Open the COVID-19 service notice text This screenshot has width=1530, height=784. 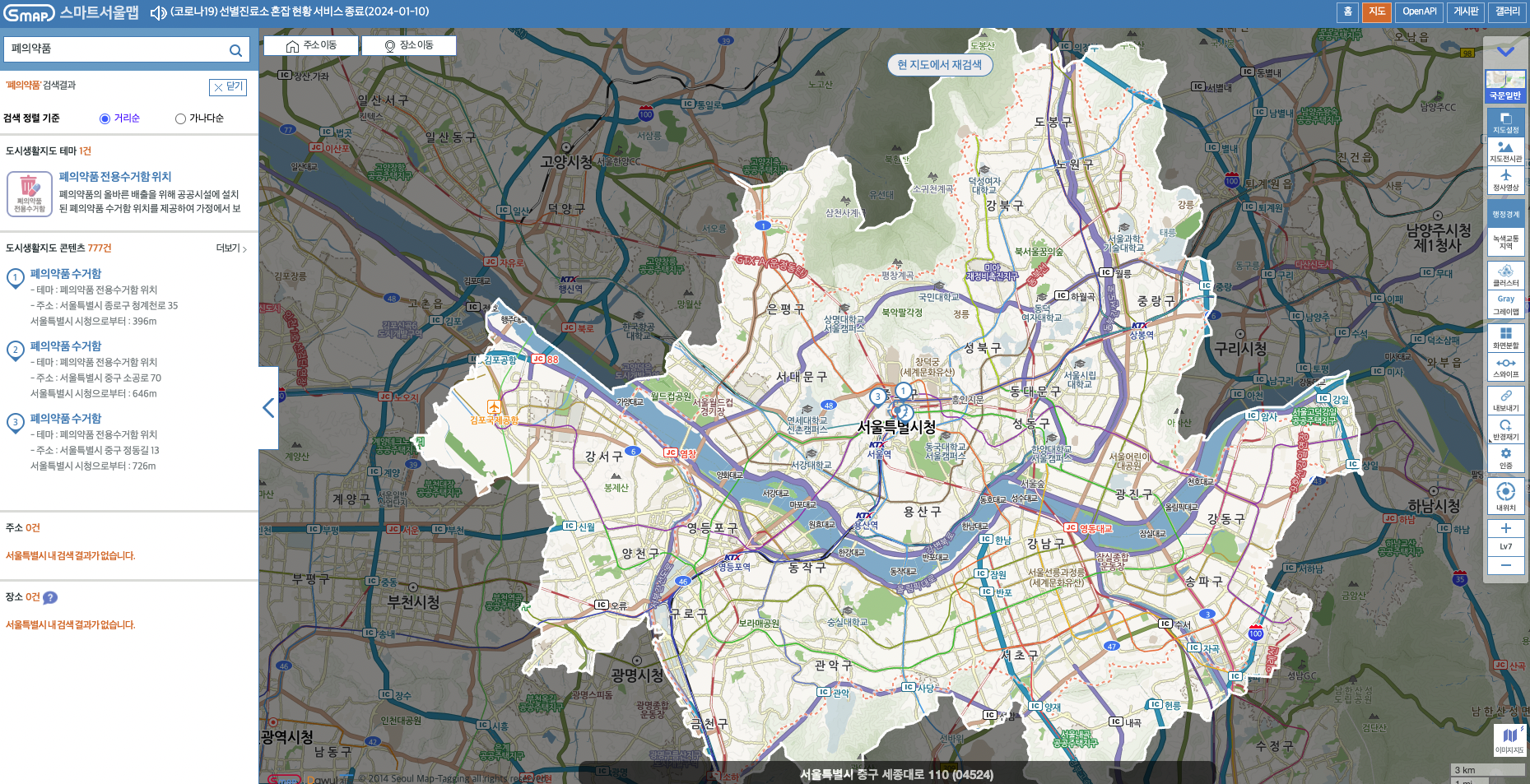[x=300, y=12]
